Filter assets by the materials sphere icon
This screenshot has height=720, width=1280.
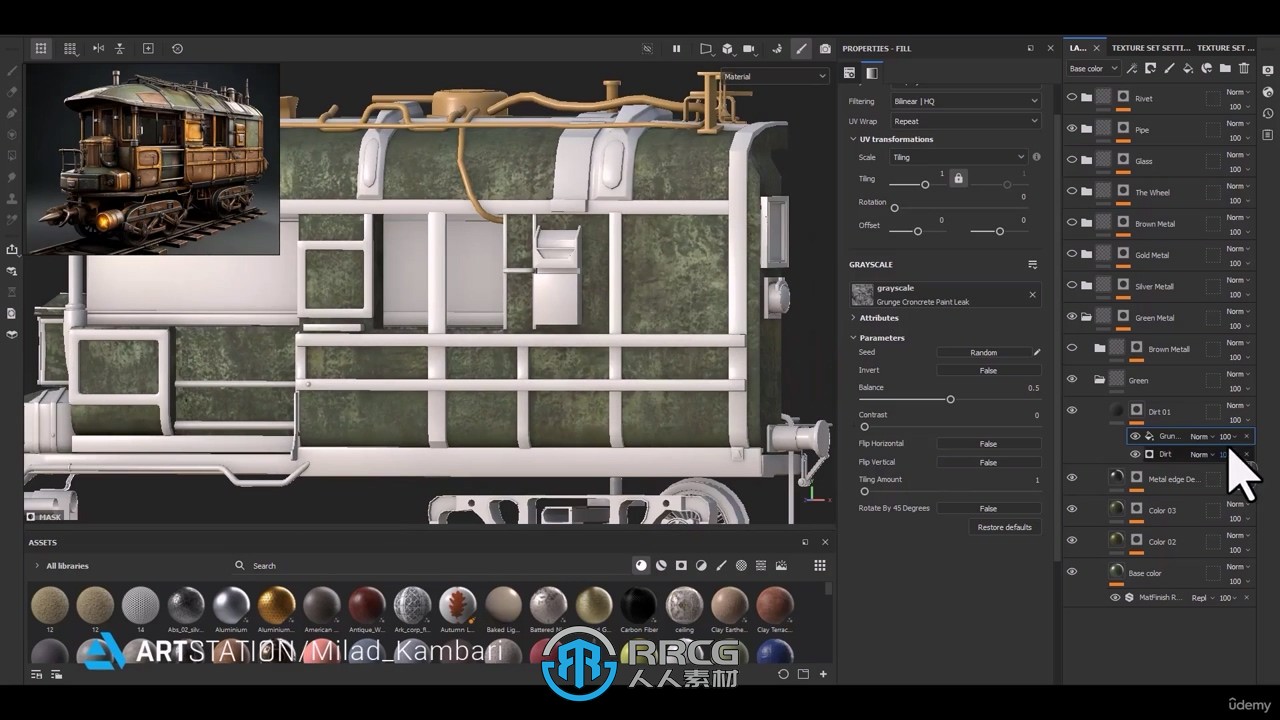coord(641,565)
